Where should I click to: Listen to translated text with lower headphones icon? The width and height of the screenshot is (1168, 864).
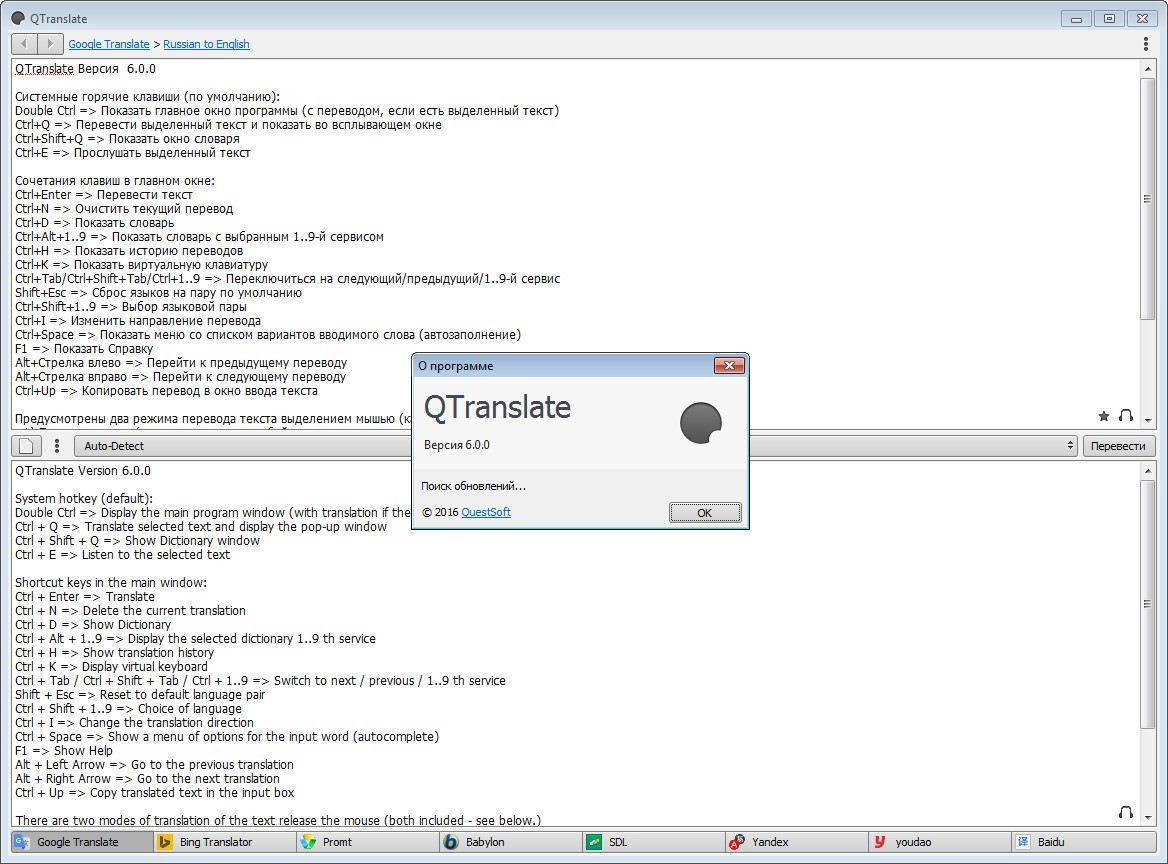[1126, 812]
